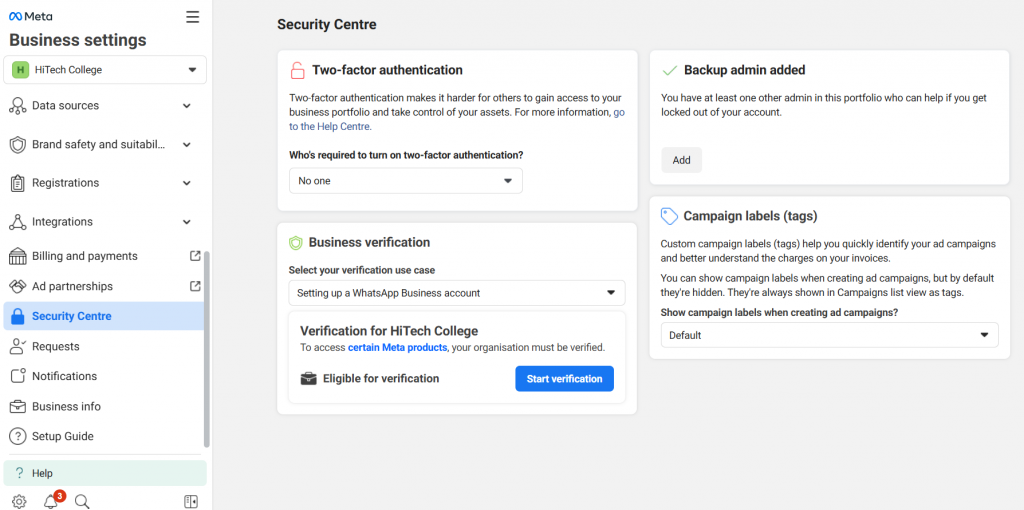1024x510 pixels.
Task: Click the search magnifier icon
Action: click(x=82, y=502)
